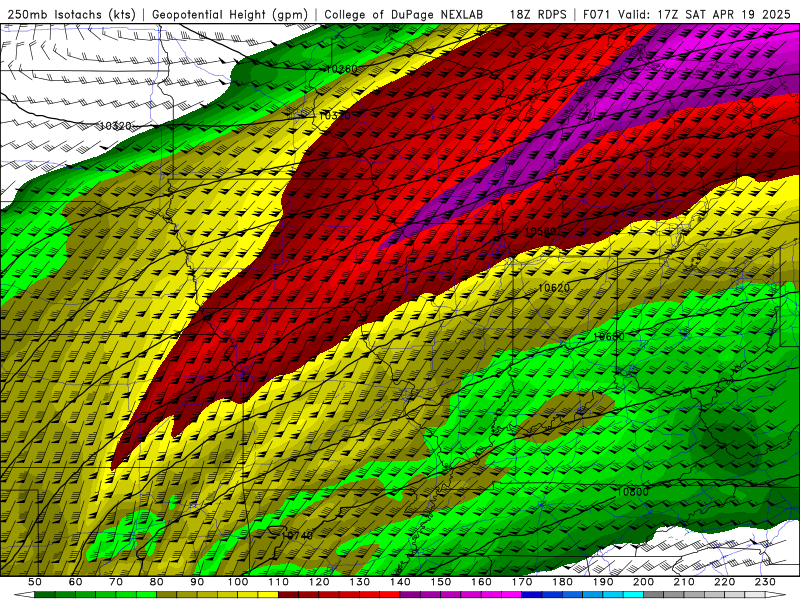This screenshot has height=600, width=800.
Task: Select the 200 tick on the color scale
Action: [x=643, y=582]
